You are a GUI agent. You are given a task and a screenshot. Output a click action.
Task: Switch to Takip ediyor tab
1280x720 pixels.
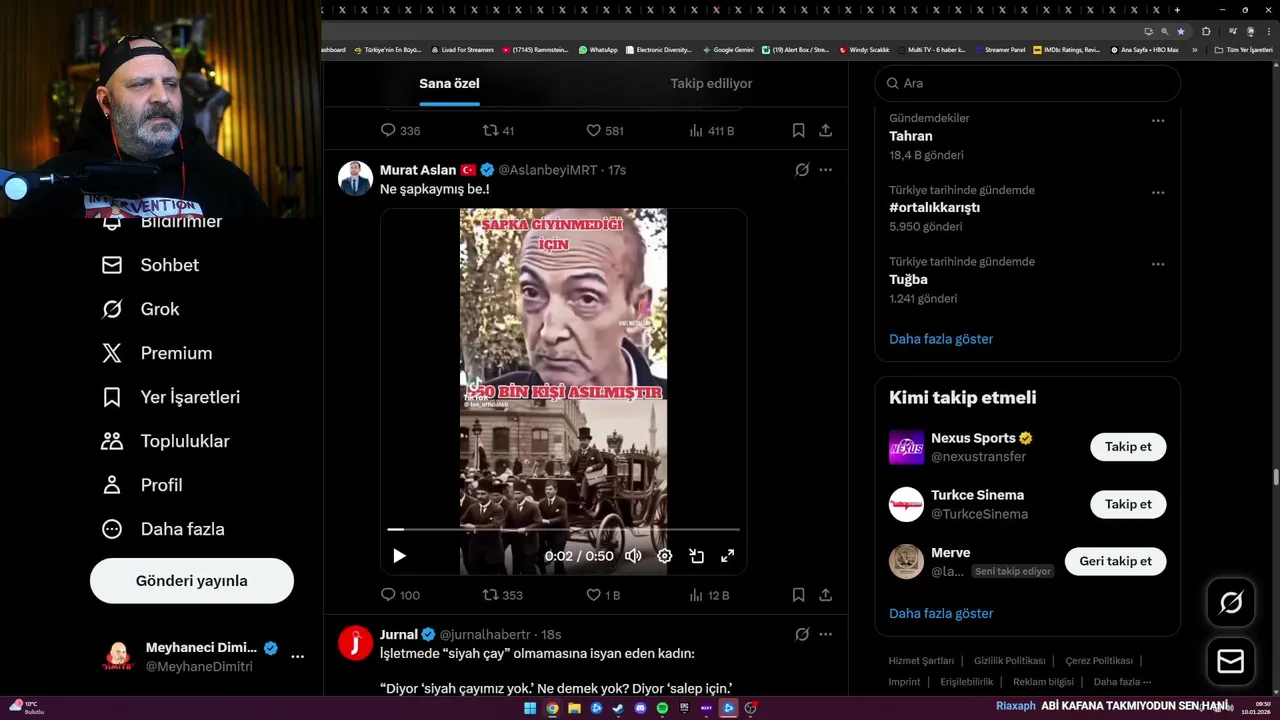[x=711, y=84]
